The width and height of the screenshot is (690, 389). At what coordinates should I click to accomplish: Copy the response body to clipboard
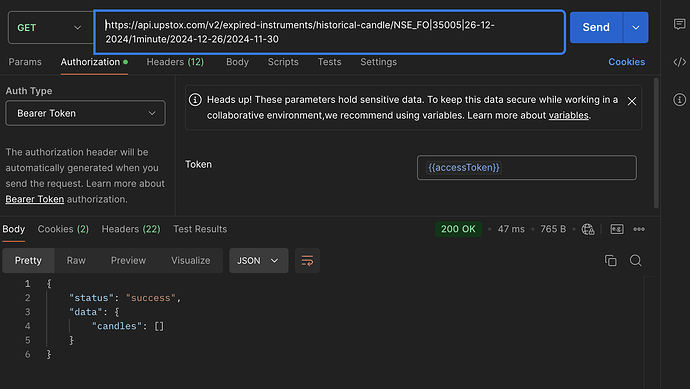[x=611, y=261]
